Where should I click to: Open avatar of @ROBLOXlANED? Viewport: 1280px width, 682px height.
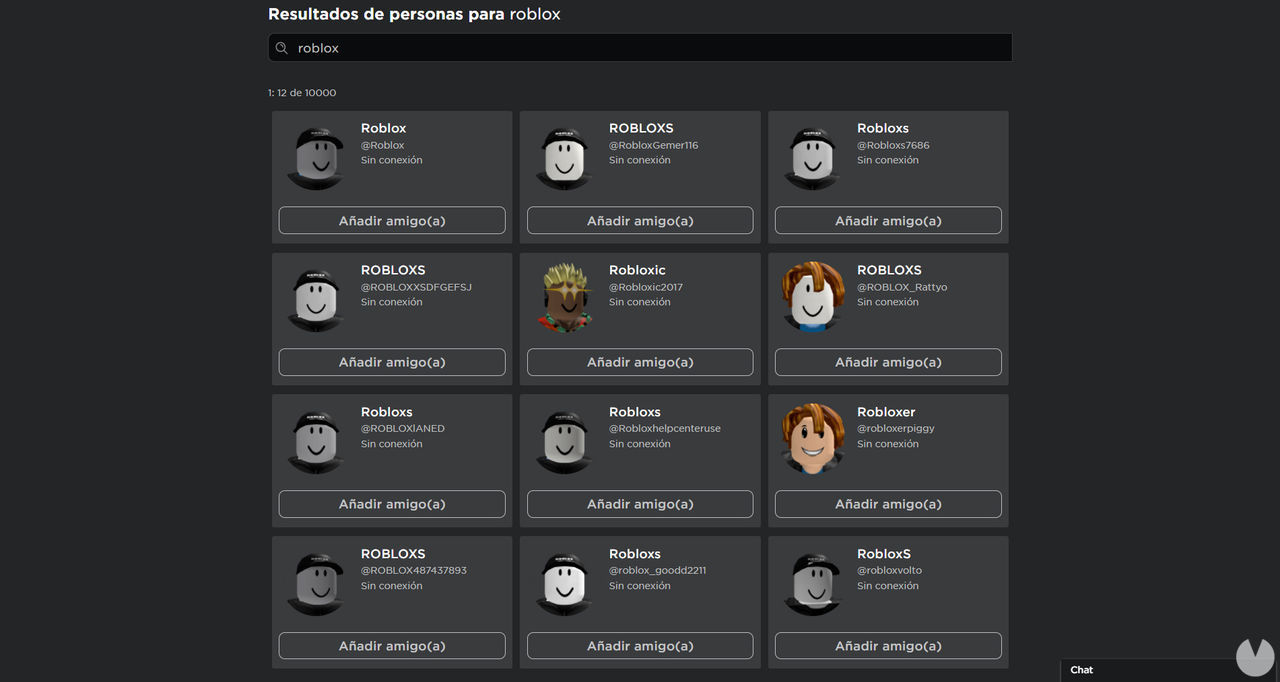point(316,442)
